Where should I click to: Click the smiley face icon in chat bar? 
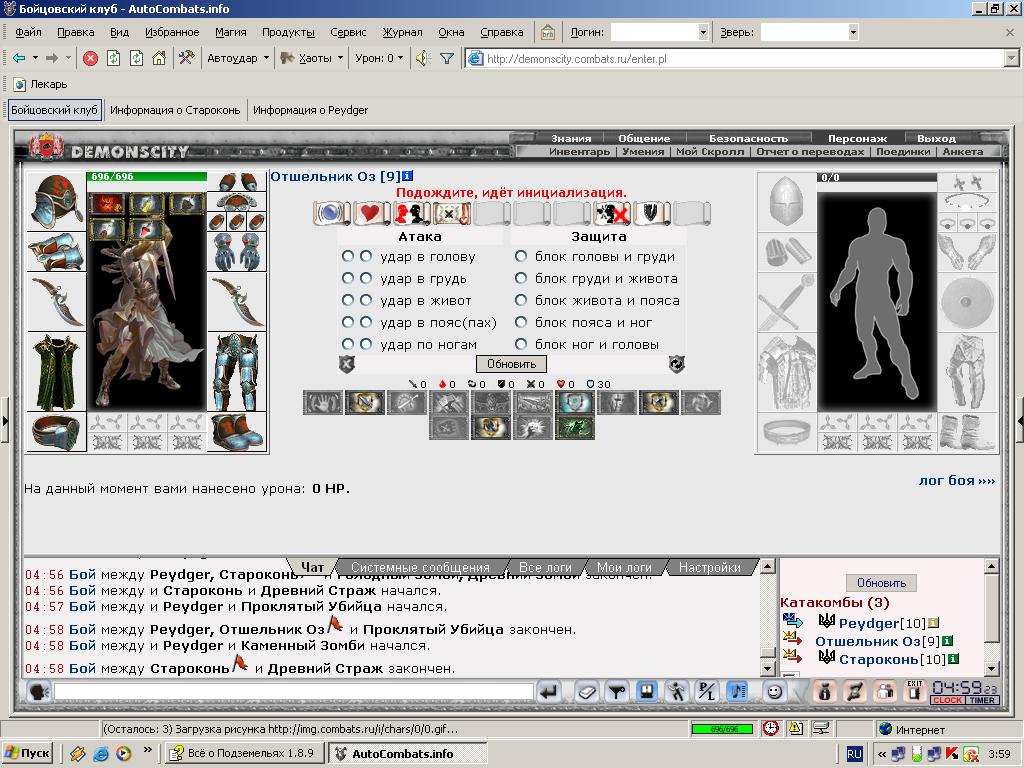tap(775, 692)
